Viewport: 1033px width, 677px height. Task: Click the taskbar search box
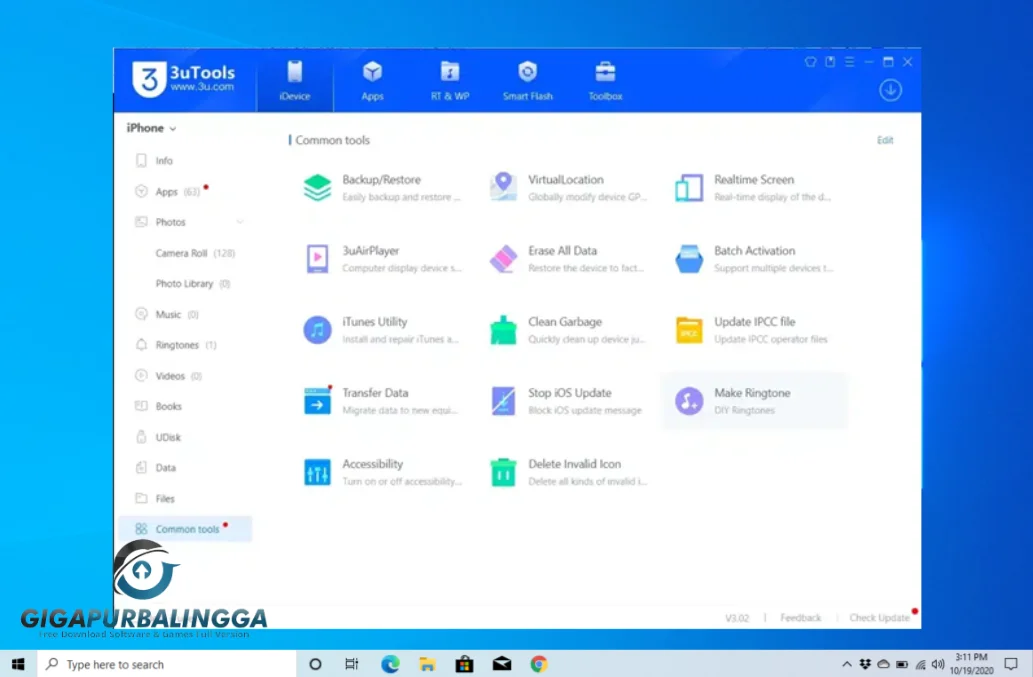167,664
